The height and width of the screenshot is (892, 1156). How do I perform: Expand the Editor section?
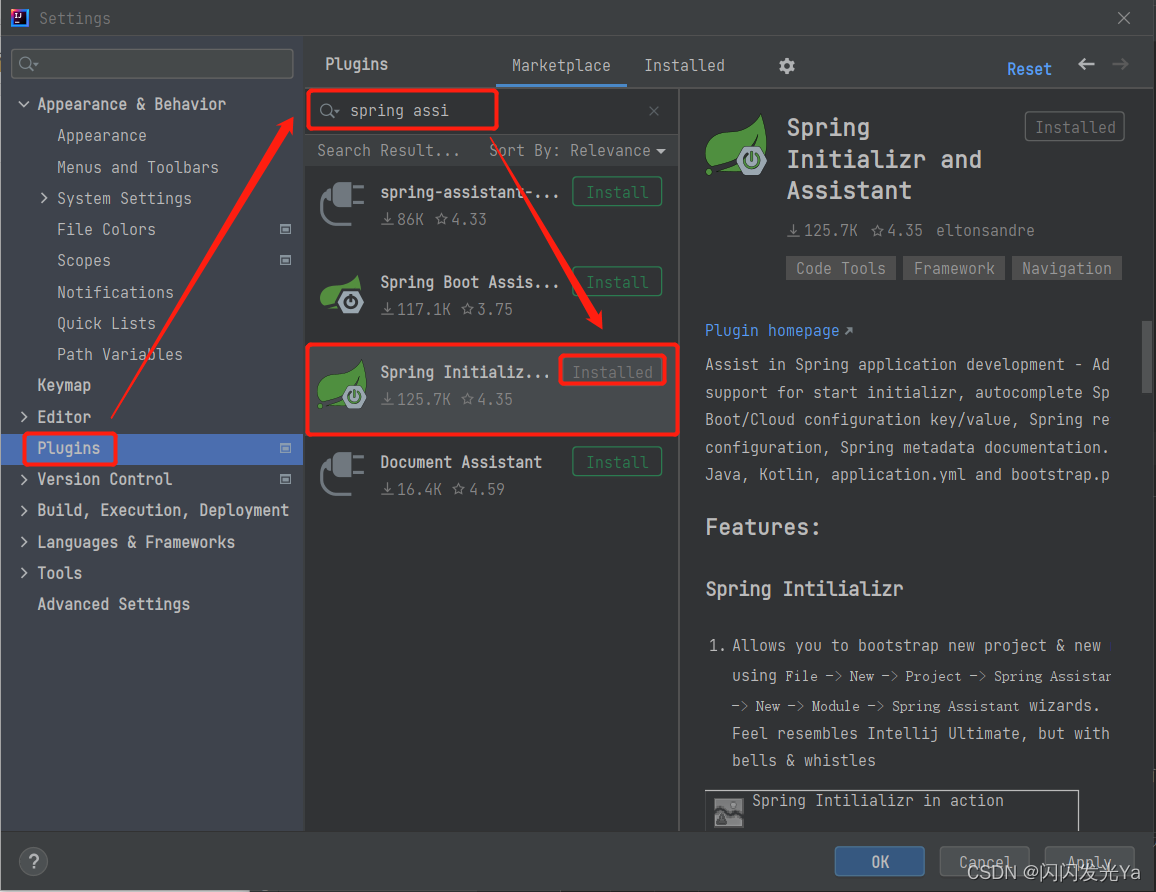24,417
